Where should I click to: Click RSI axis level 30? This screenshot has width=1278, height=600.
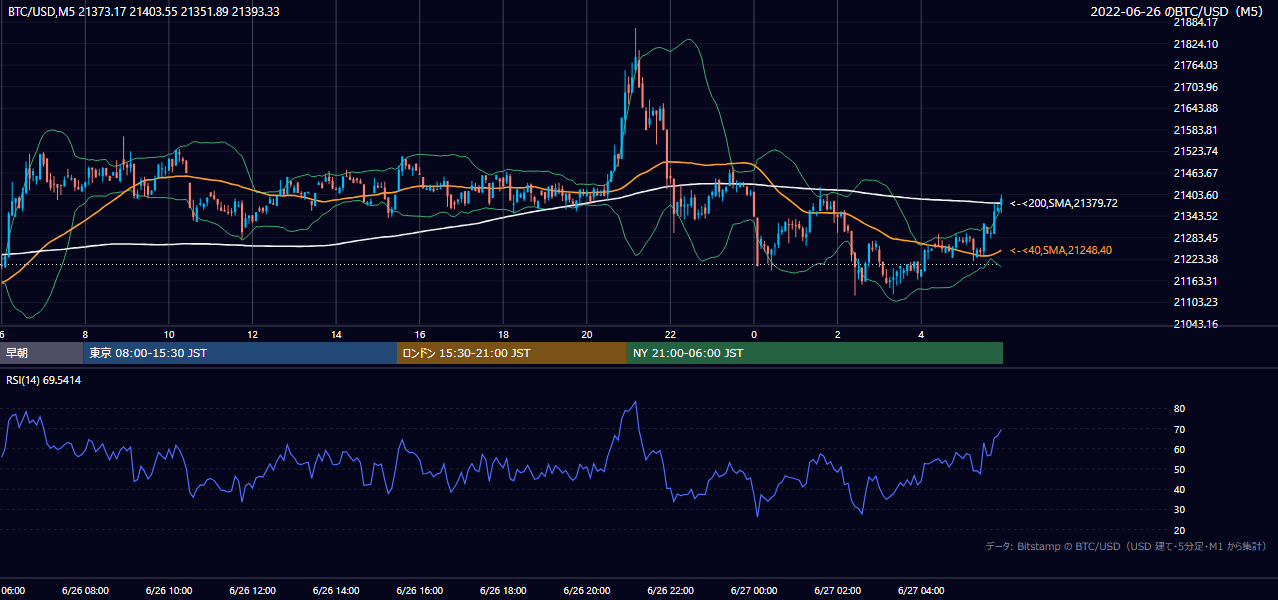point(1179,510)
